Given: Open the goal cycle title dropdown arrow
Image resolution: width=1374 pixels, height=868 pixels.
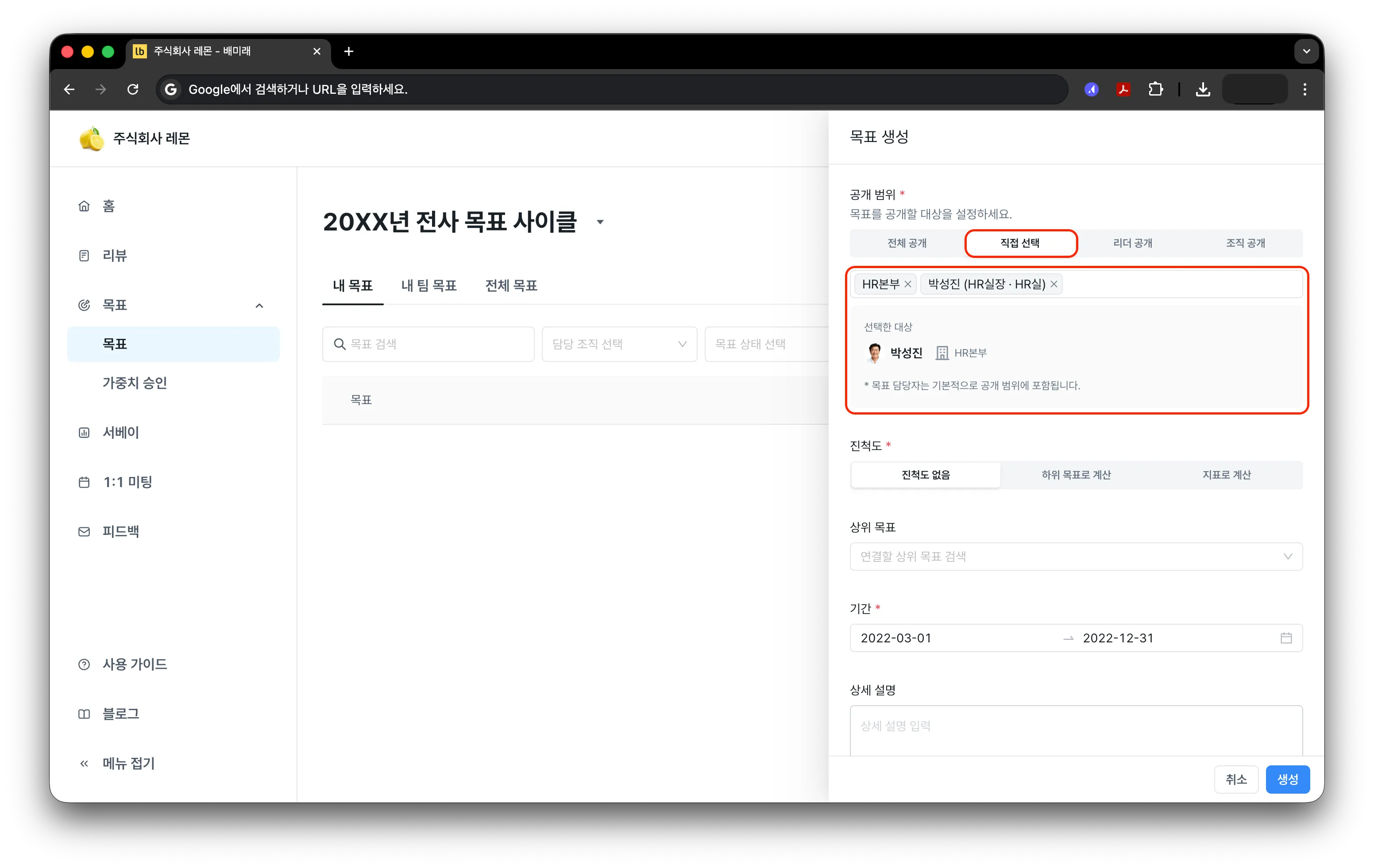Looking at the screenshot, I should 600,223.
